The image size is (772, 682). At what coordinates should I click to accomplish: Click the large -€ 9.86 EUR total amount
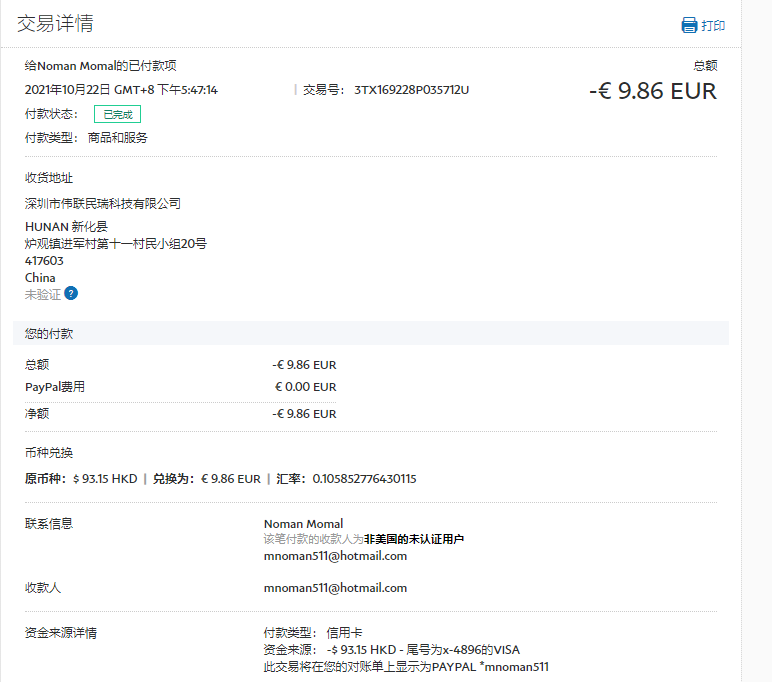point(652,91)
